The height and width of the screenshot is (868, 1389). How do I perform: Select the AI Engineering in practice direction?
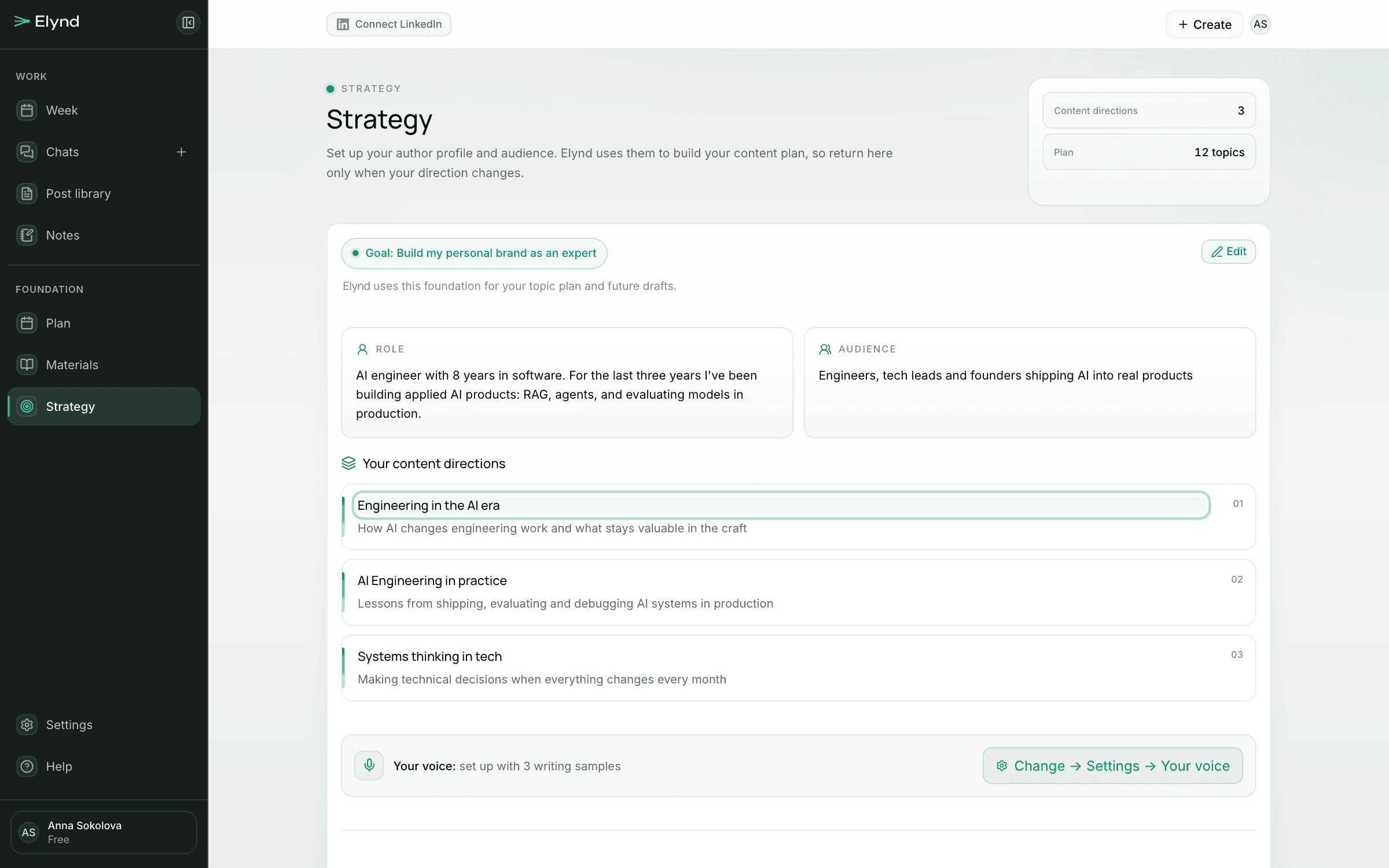(798, 592)
